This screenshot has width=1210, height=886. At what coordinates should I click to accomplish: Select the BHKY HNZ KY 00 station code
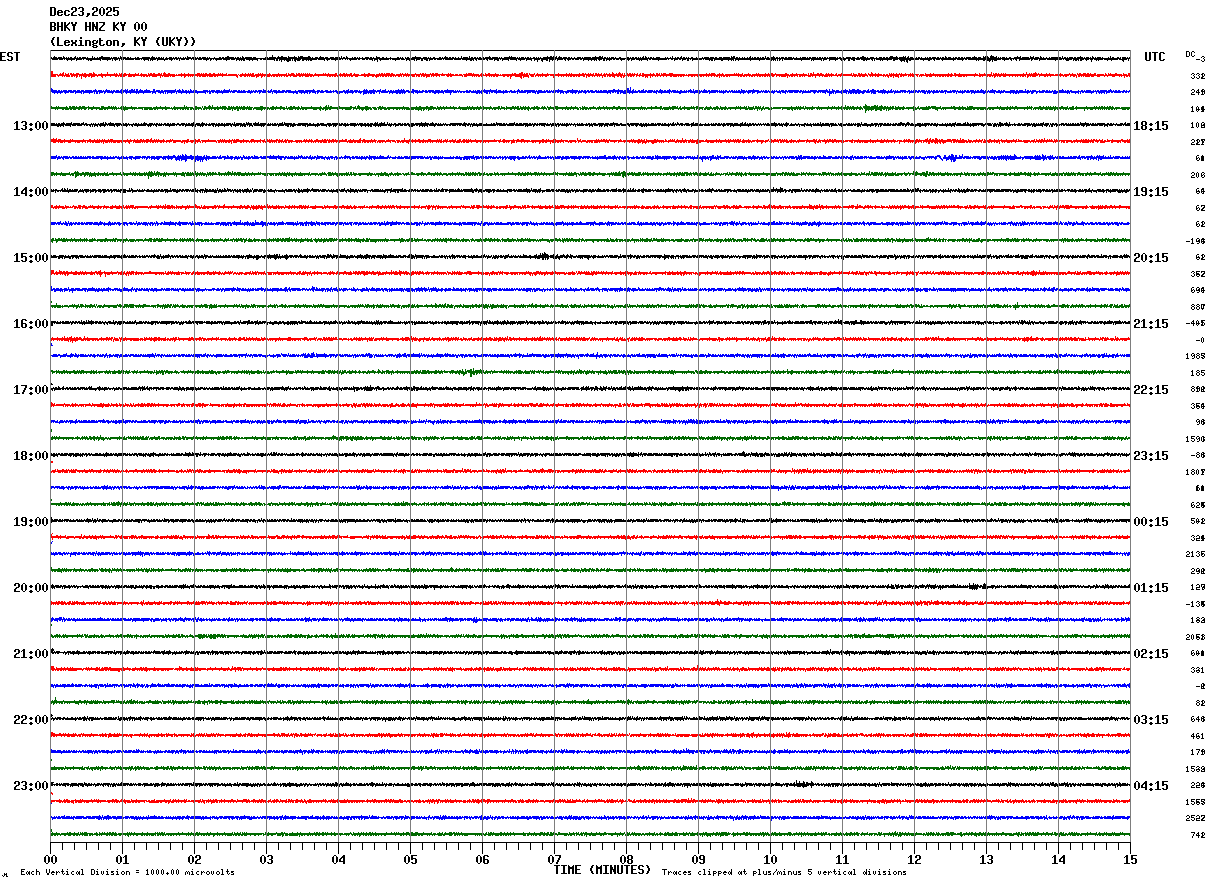98,27
